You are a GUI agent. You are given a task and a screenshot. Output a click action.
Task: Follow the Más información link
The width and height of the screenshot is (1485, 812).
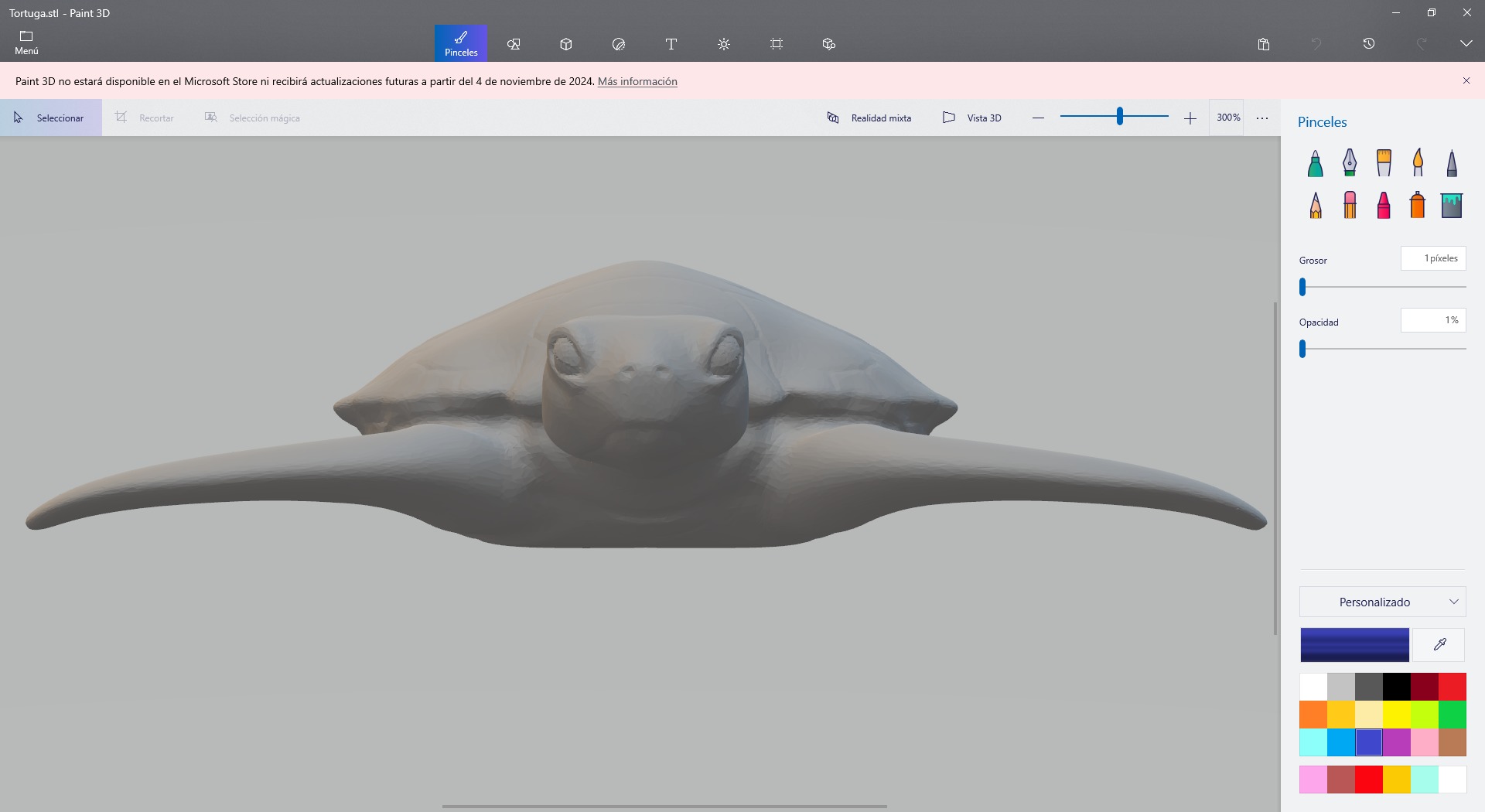(637, 81)
